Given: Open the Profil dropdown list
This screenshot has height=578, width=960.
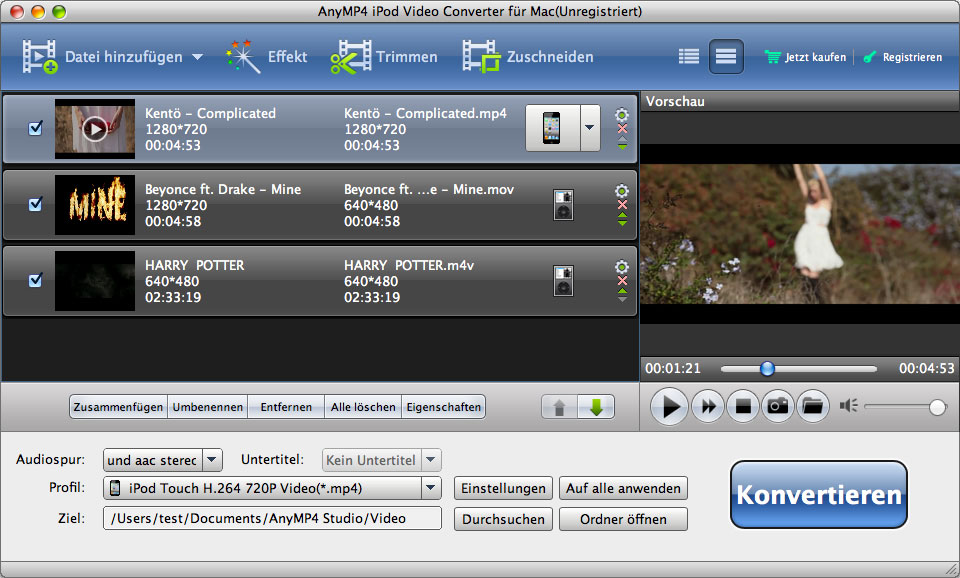Looking at the screenshot, I should point(431,488).
